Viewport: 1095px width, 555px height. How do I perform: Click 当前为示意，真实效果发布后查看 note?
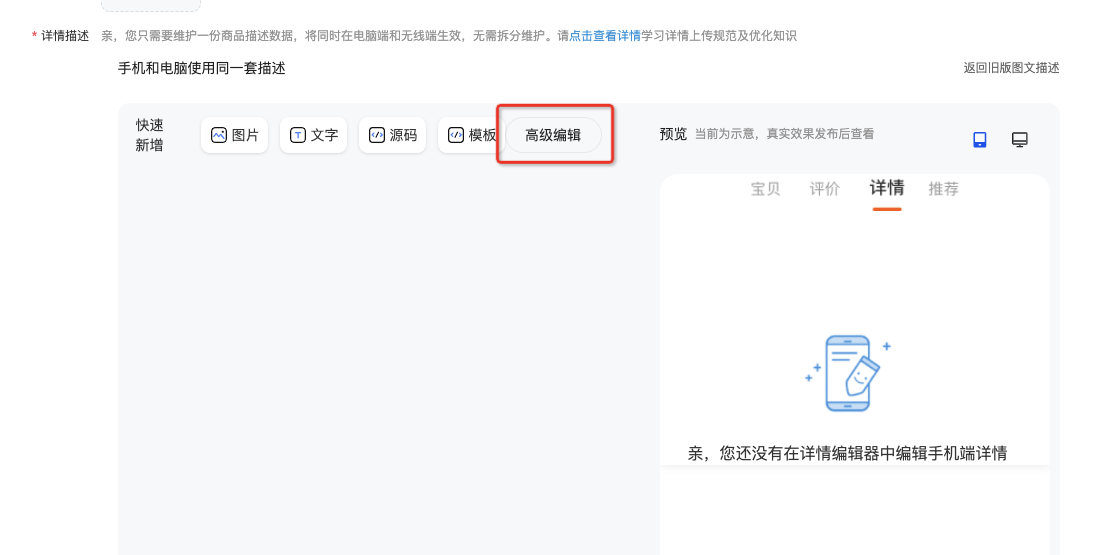pos(784,133)
